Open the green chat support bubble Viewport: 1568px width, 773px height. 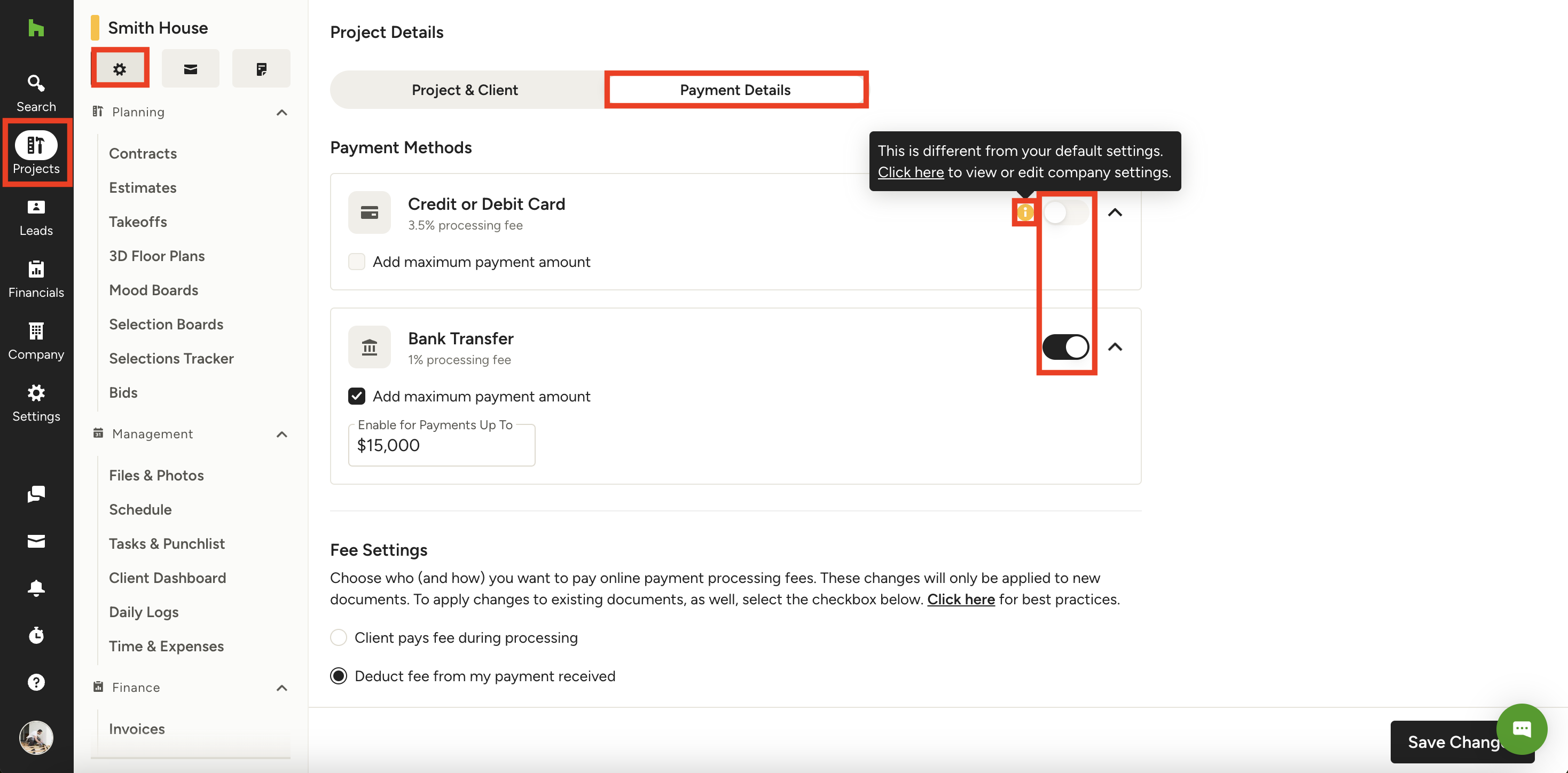(1522, 729)
